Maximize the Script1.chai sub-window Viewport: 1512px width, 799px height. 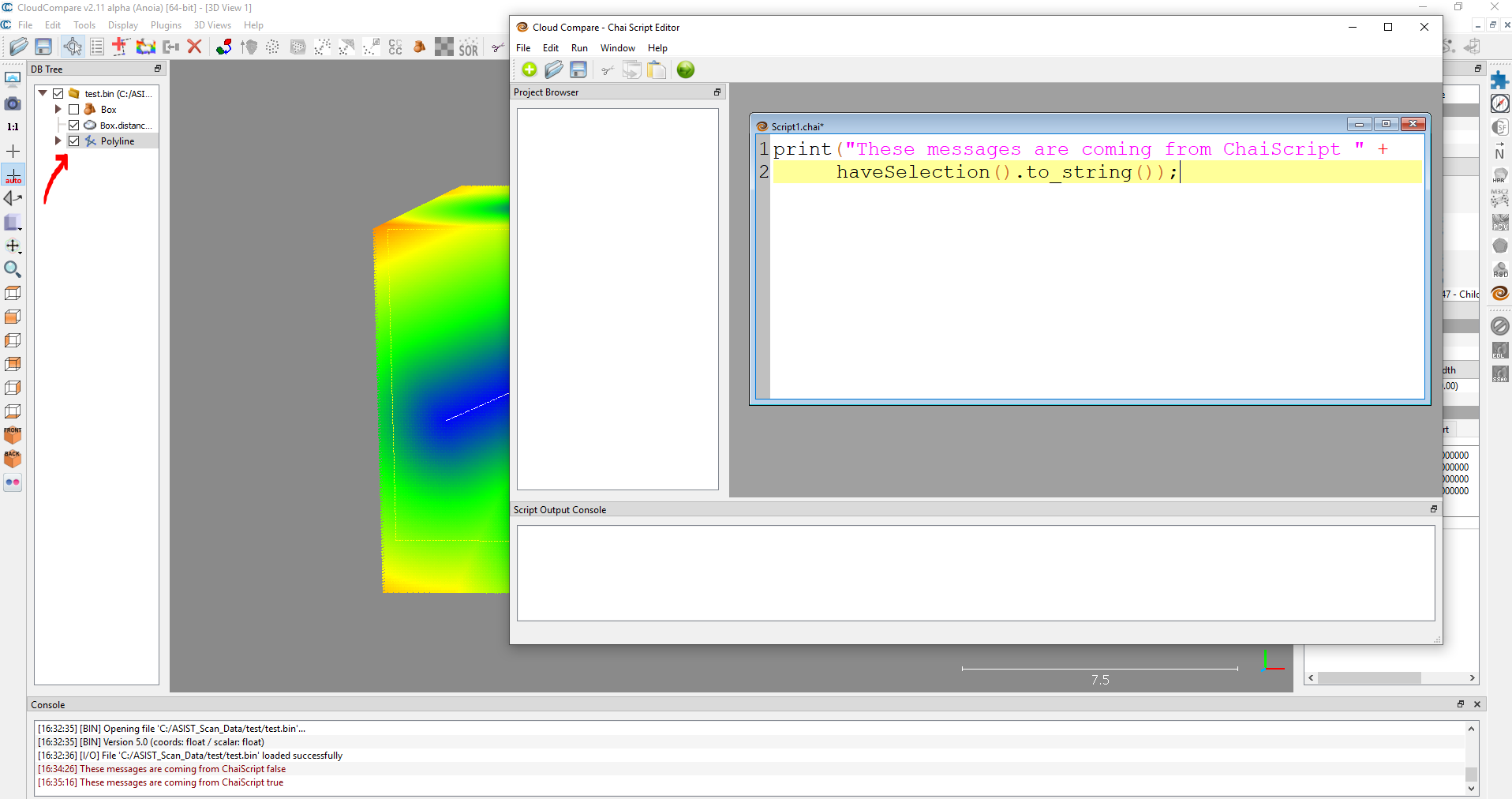1386,124
